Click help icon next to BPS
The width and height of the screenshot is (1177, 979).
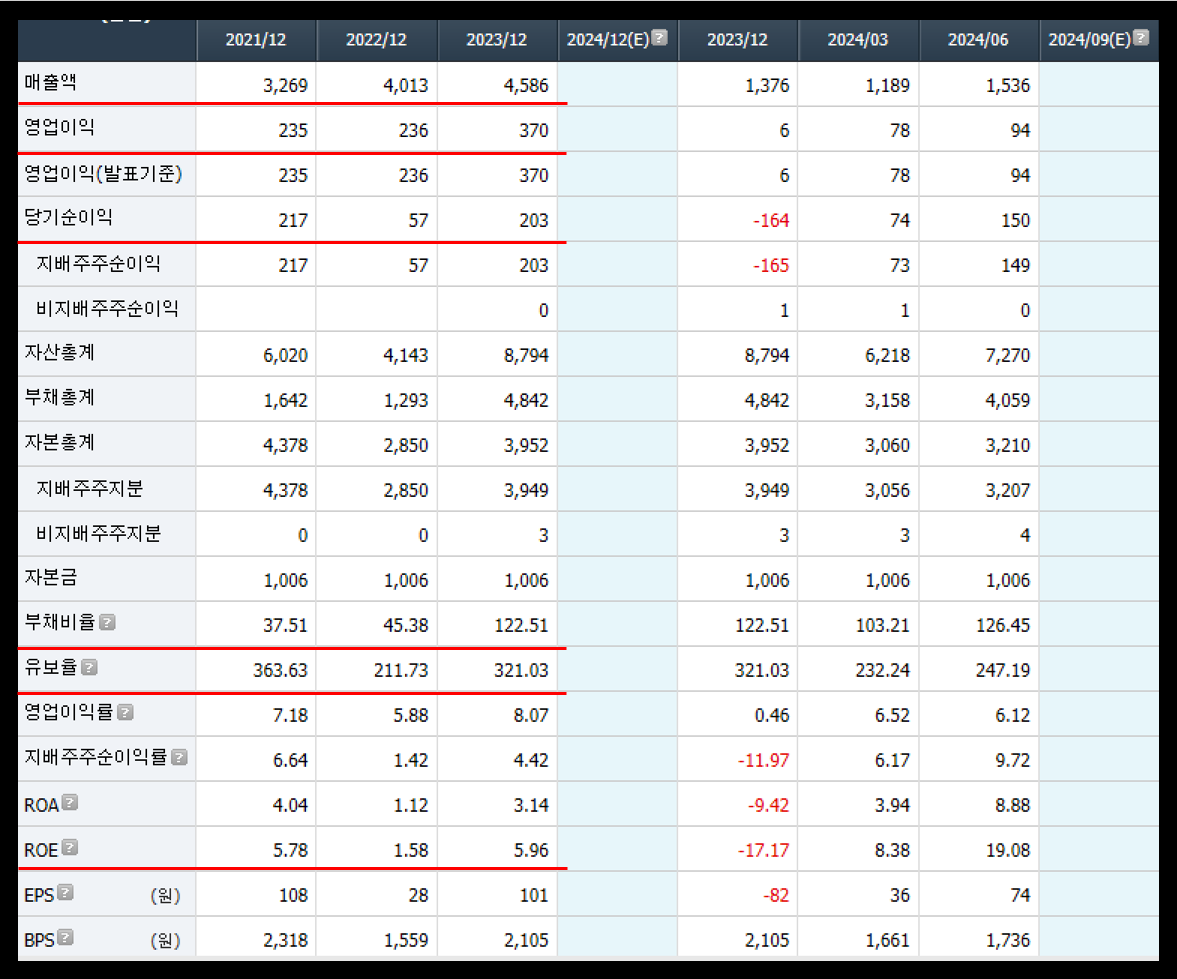pyautogui.click(x=65, y=938)
